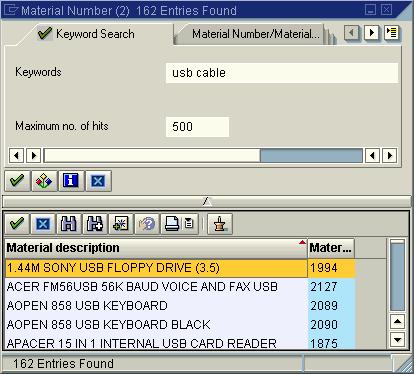Screen dimensions: 414x374
Task: Close hit list with results toolbar X icon
Action: (x=43, y=224)
